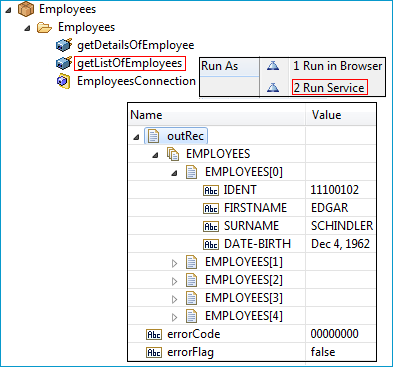The height and width of the screenshot is (367, 393).
Task: Expand the EMPLOYEES[1] record
Action: pos(174,263)
